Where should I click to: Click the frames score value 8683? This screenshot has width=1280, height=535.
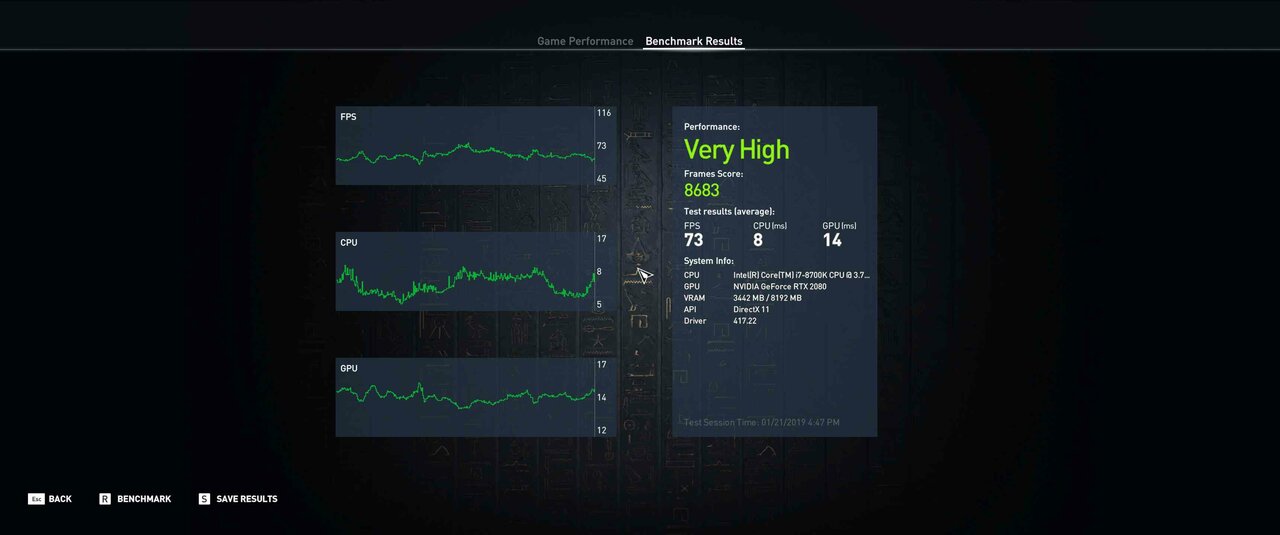click(x=702, y=190)
